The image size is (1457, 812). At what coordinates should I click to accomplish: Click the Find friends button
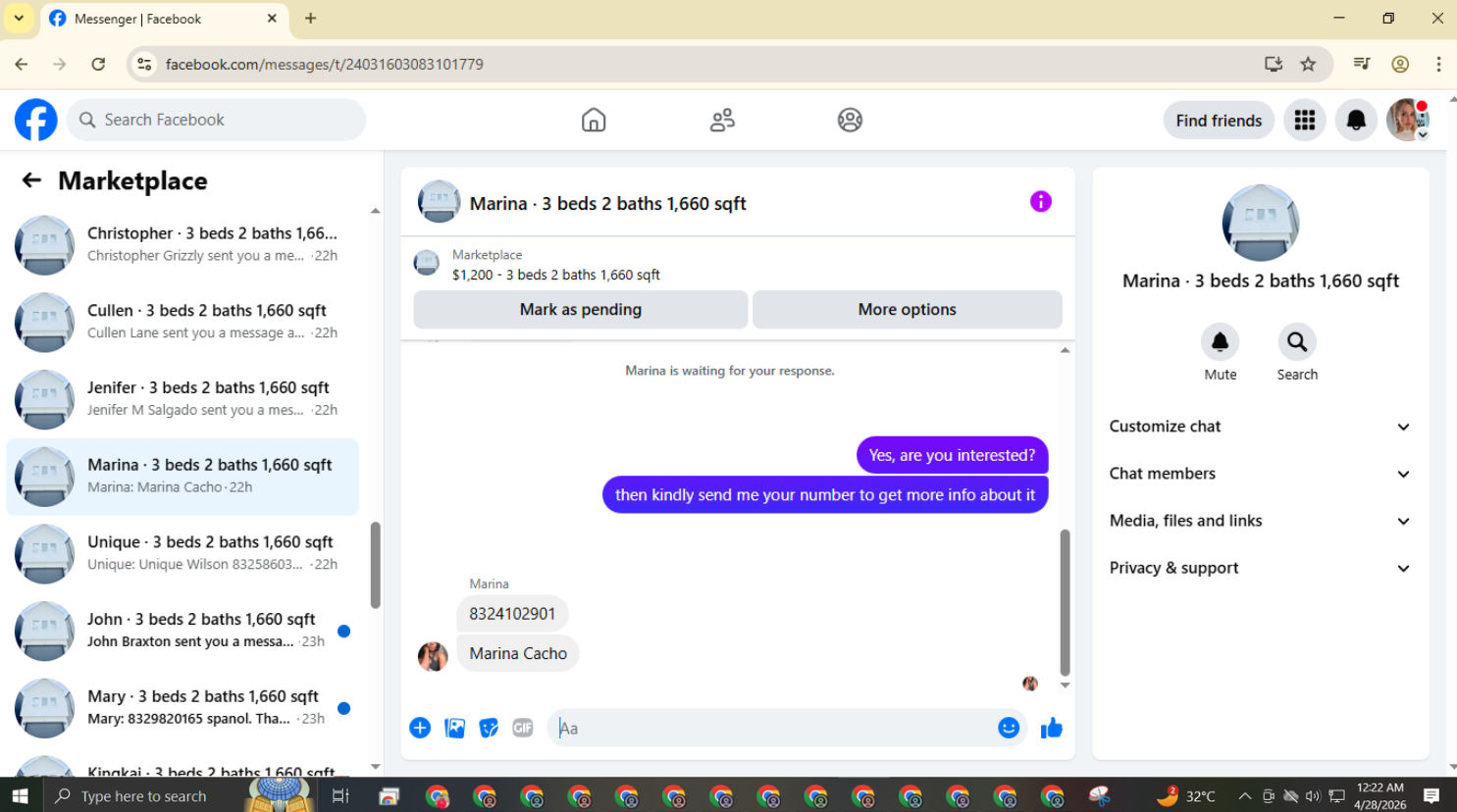(x=1219, y=120)
